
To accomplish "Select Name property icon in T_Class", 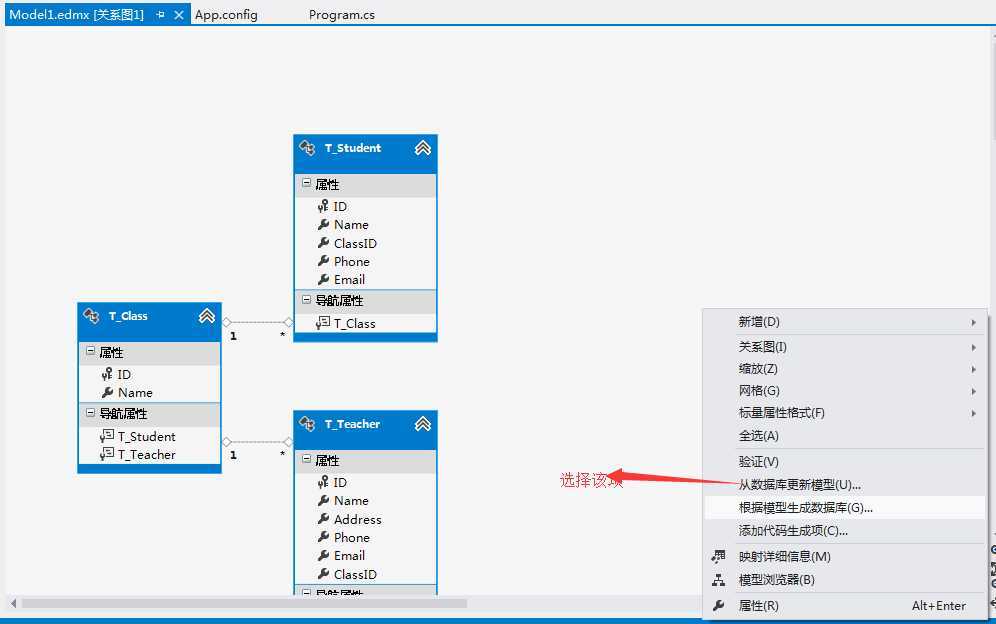I will 107,393.
